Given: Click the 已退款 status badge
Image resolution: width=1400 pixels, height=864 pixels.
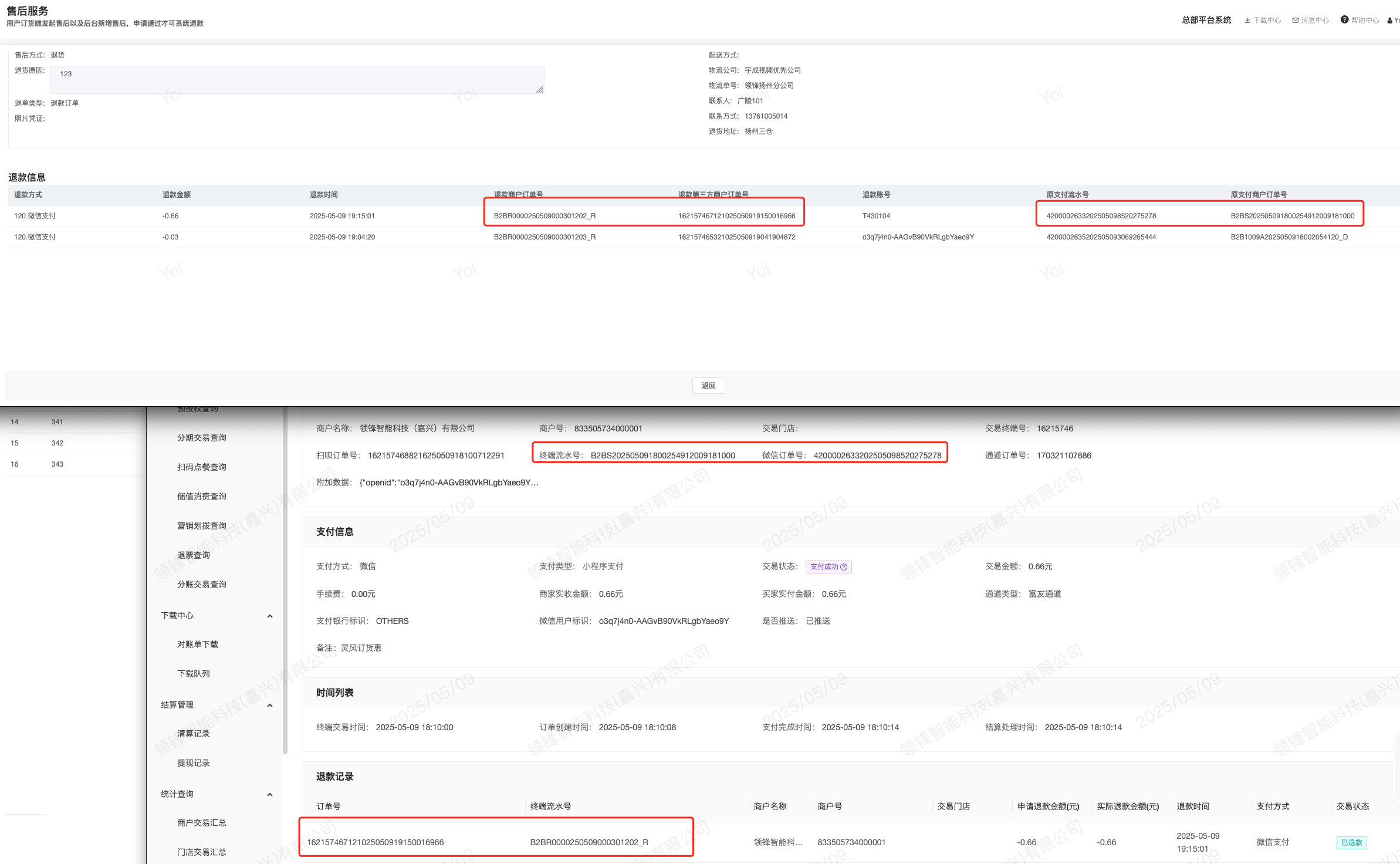Looking at the screenshot, I should coord(1351,842).
